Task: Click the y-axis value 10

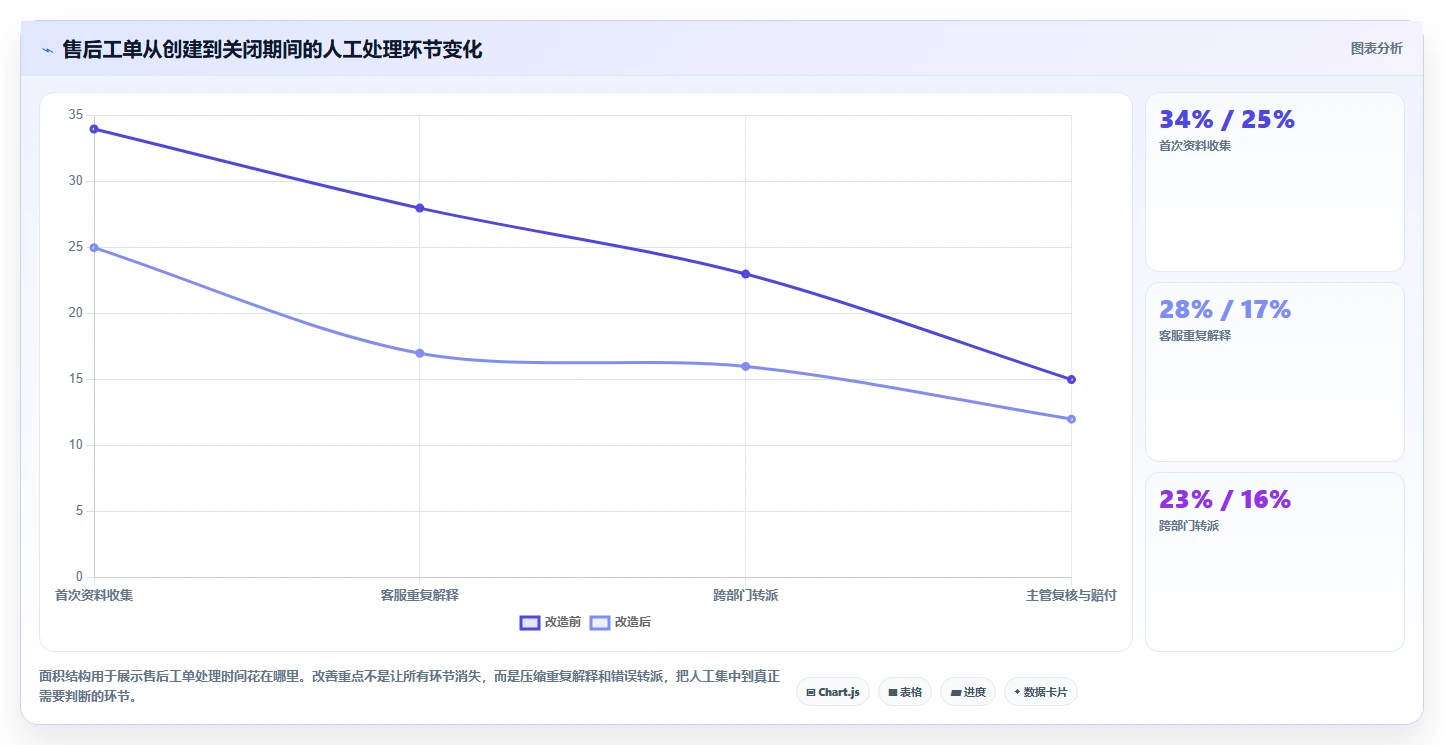Action: 76,445
